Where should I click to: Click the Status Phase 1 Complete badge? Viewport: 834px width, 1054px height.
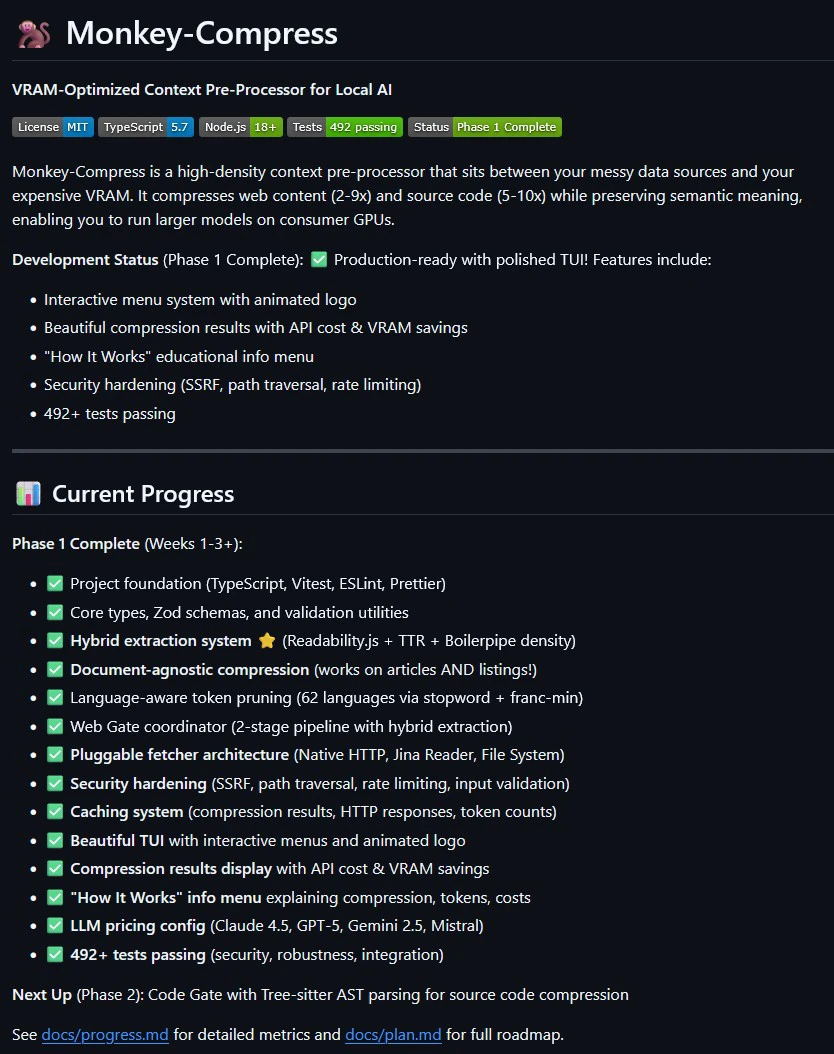(x=485, y=127)
